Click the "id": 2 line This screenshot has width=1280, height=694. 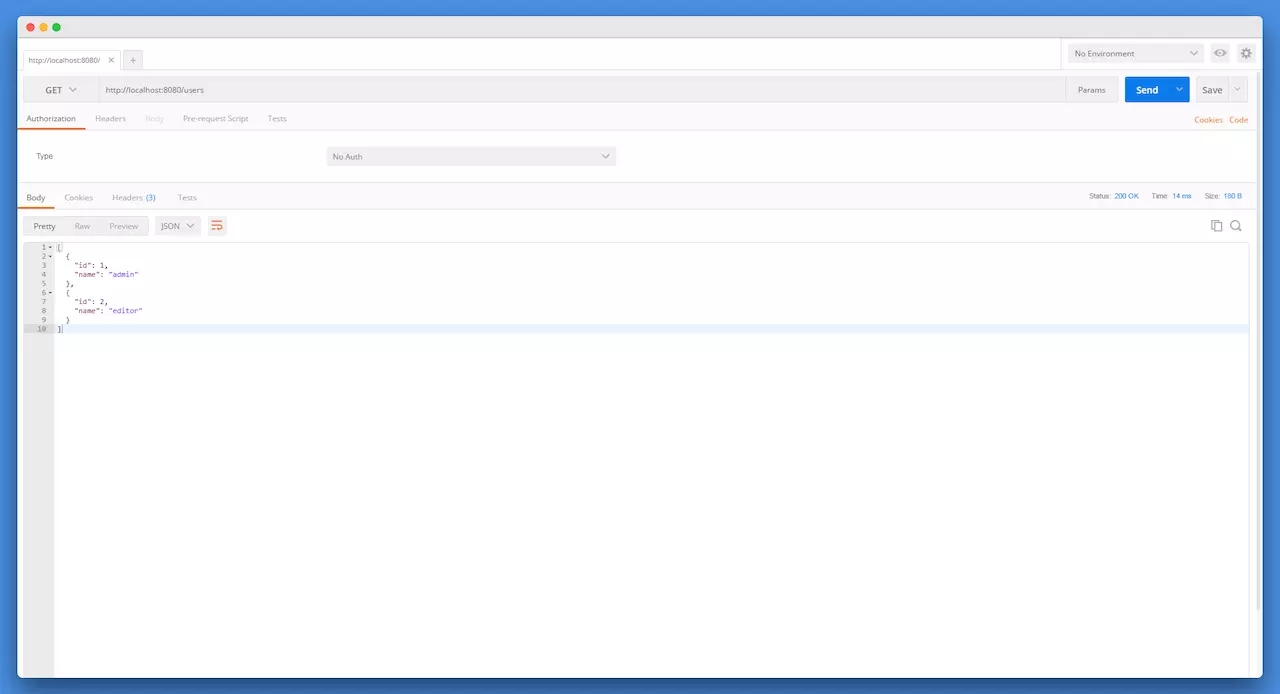tap(91, 301)
